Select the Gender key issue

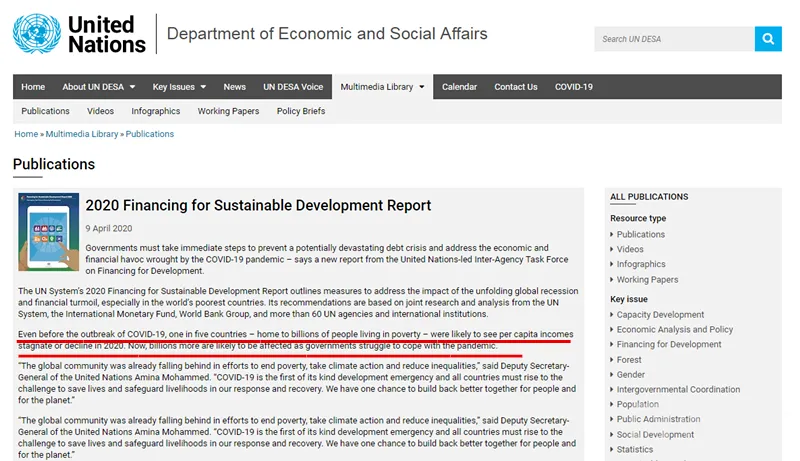tap(631, 374)
